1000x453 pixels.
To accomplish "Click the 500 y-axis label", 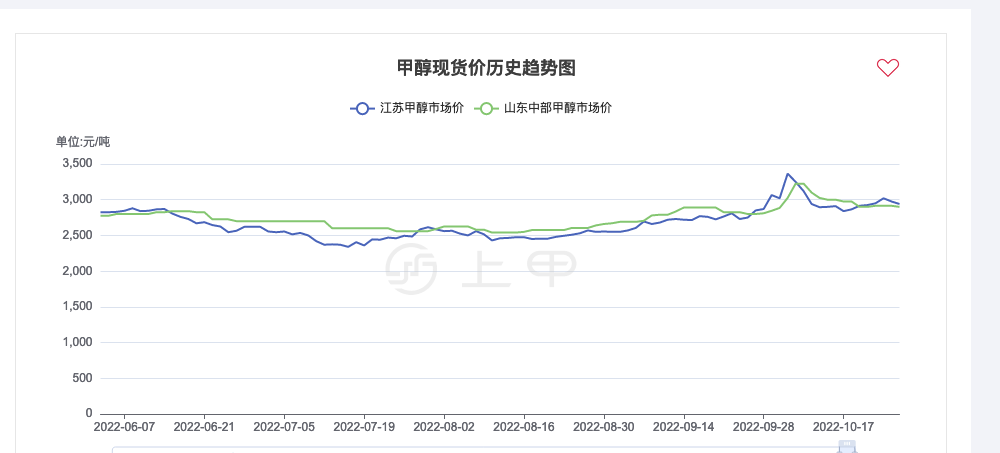I will point(83,378).
